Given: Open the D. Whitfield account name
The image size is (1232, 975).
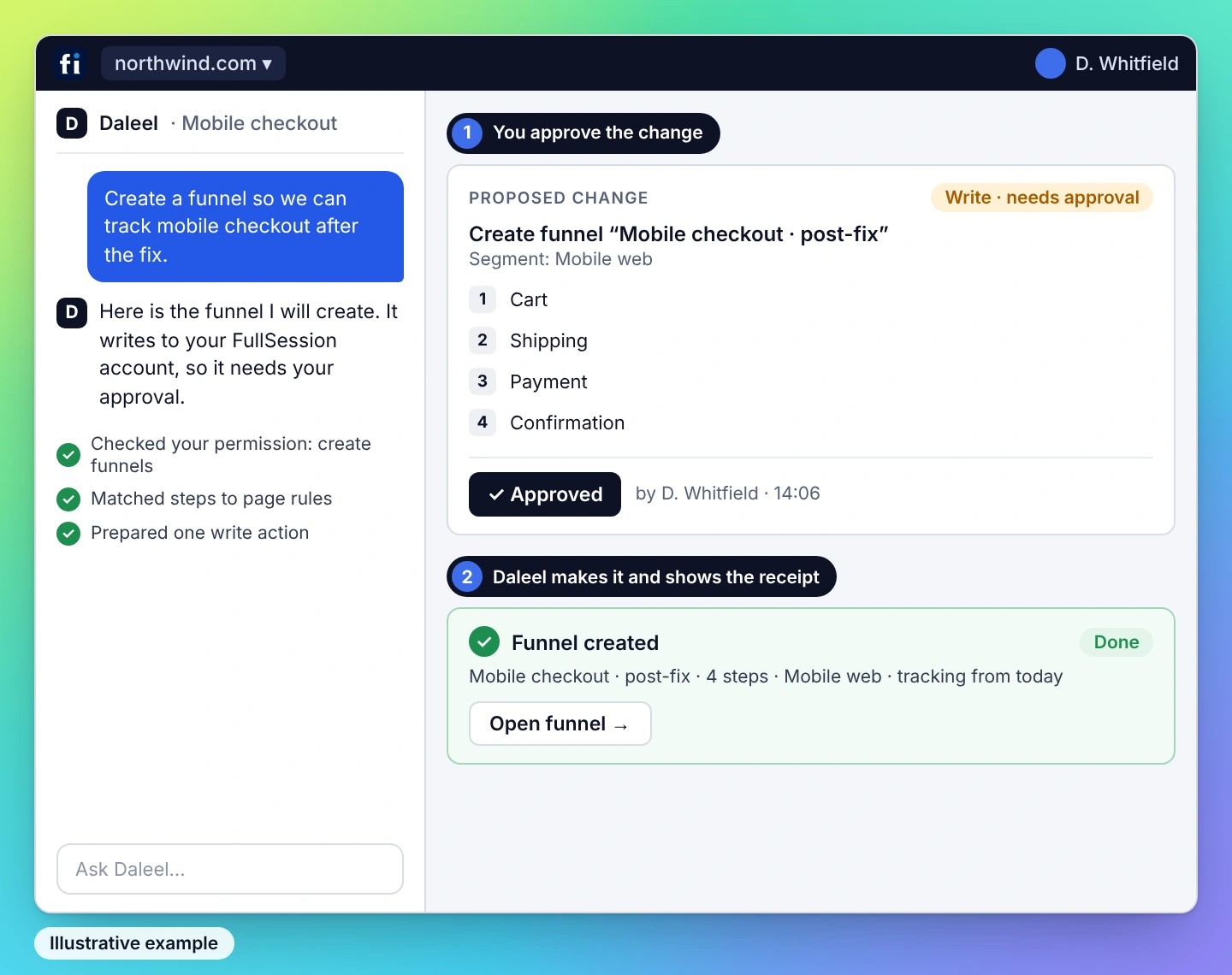Looking at the screenshot, I should [x=1127, y=63].
